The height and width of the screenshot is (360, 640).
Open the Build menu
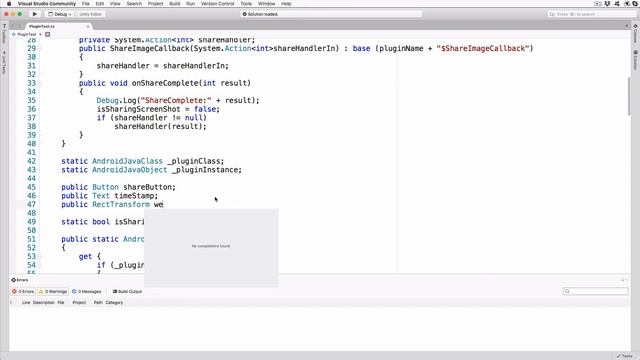coord(175,4)
